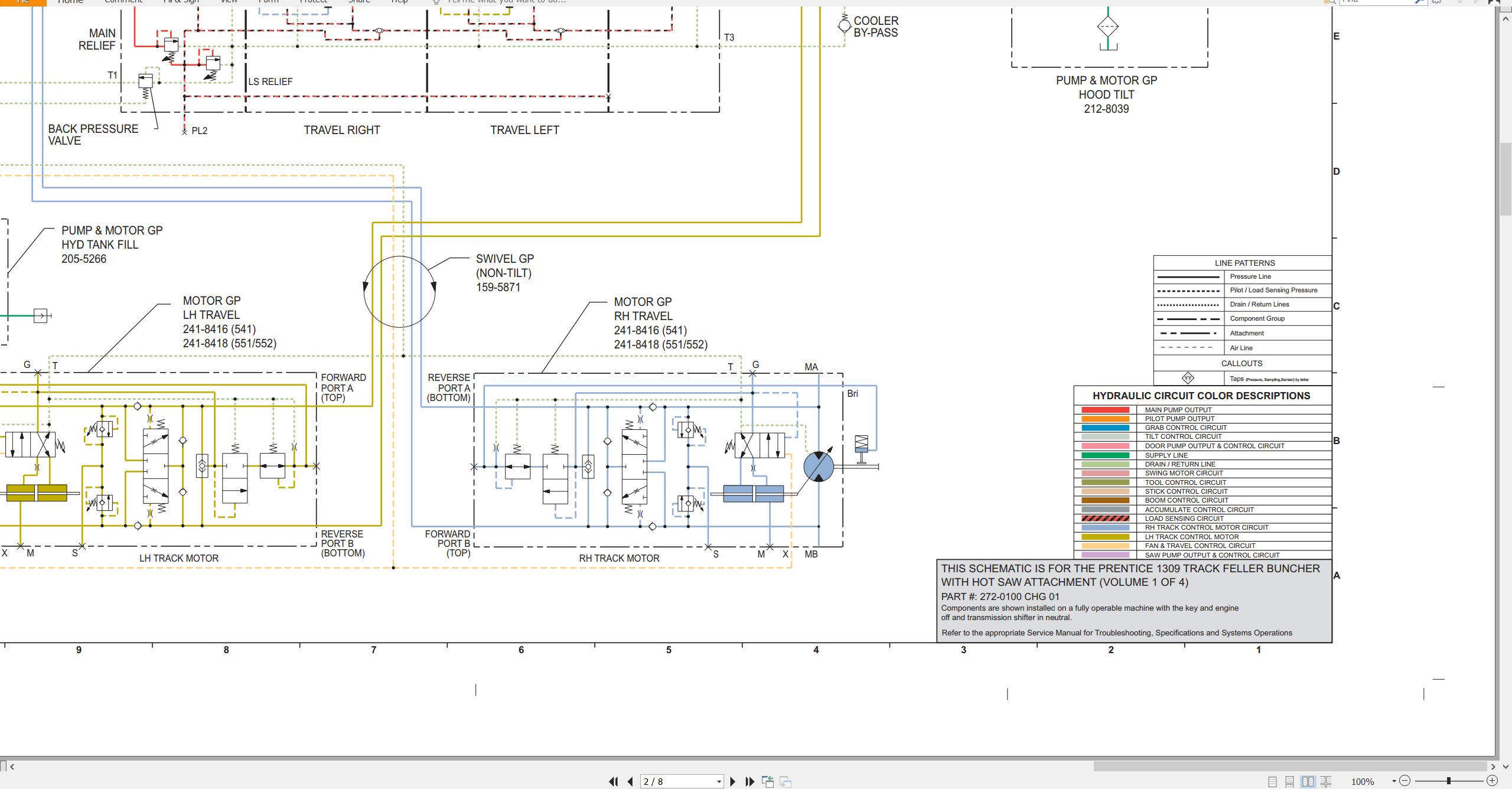
Task: Click the SAW PUMP OUTPUT & CONTROL CIRCUIT row
Action: click(1203, 555)
